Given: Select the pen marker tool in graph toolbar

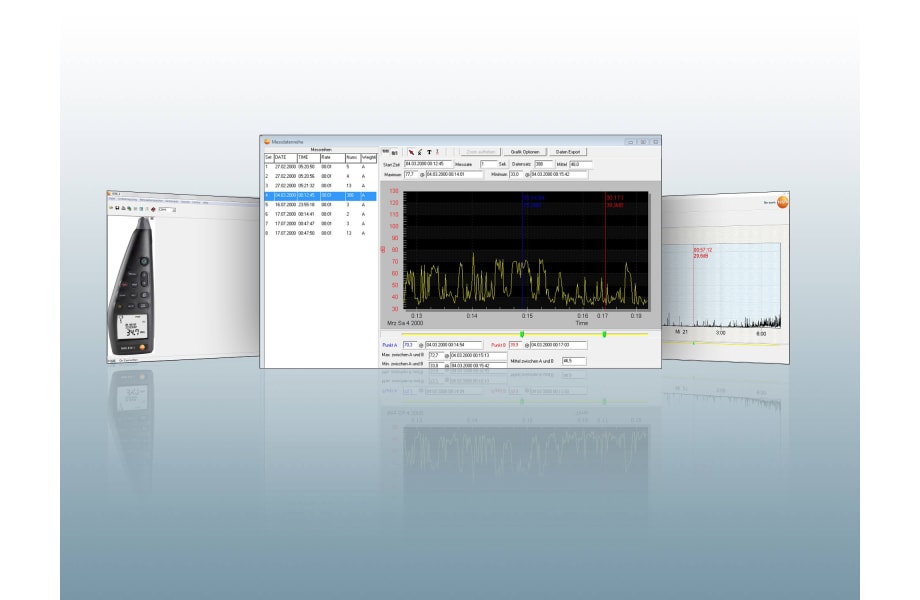Looking at the screenshot, I should pyautogui.click(x=420, y=150).
